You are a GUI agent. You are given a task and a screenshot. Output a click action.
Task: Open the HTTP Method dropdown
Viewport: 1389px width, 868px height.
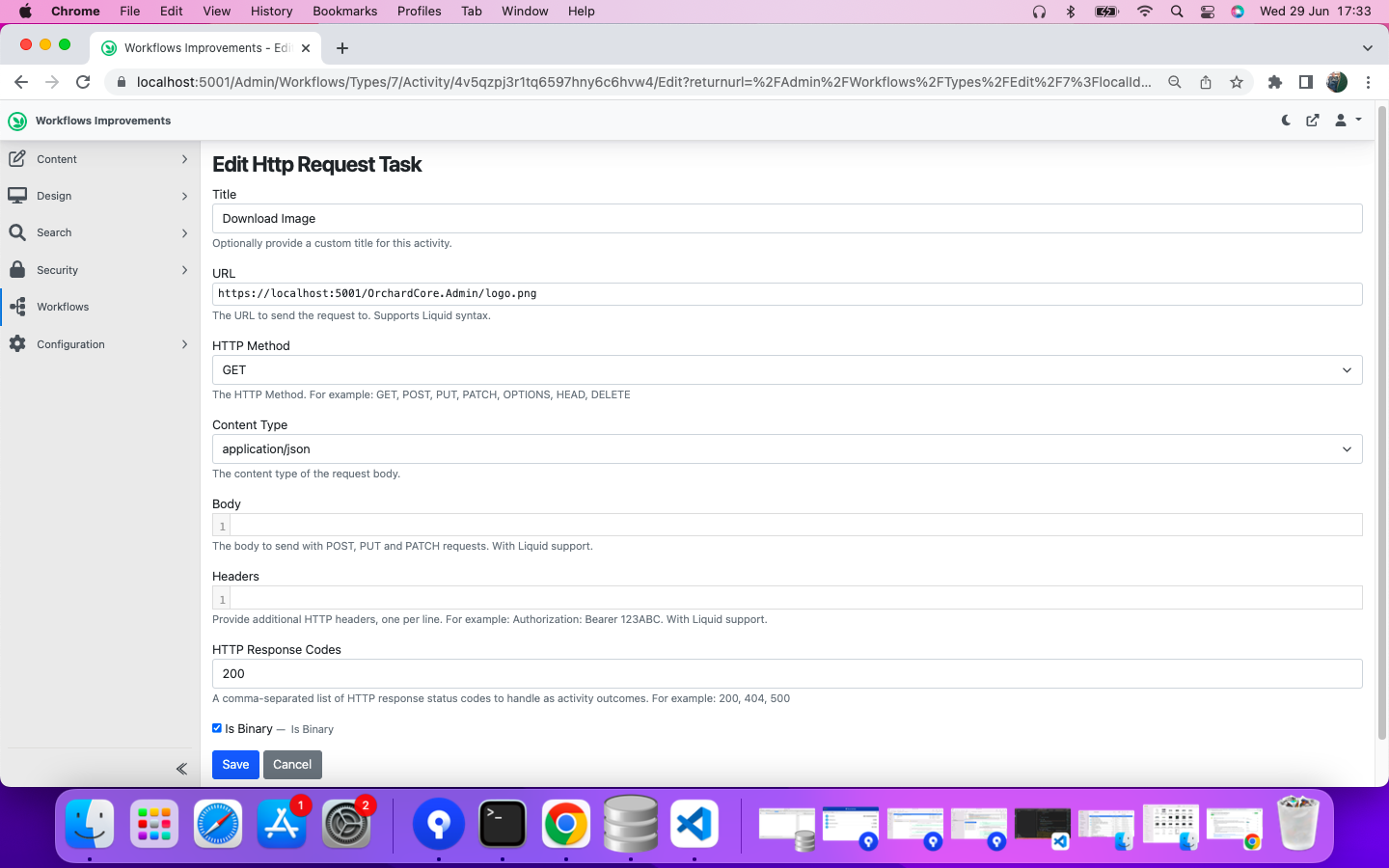coord(787,370)
